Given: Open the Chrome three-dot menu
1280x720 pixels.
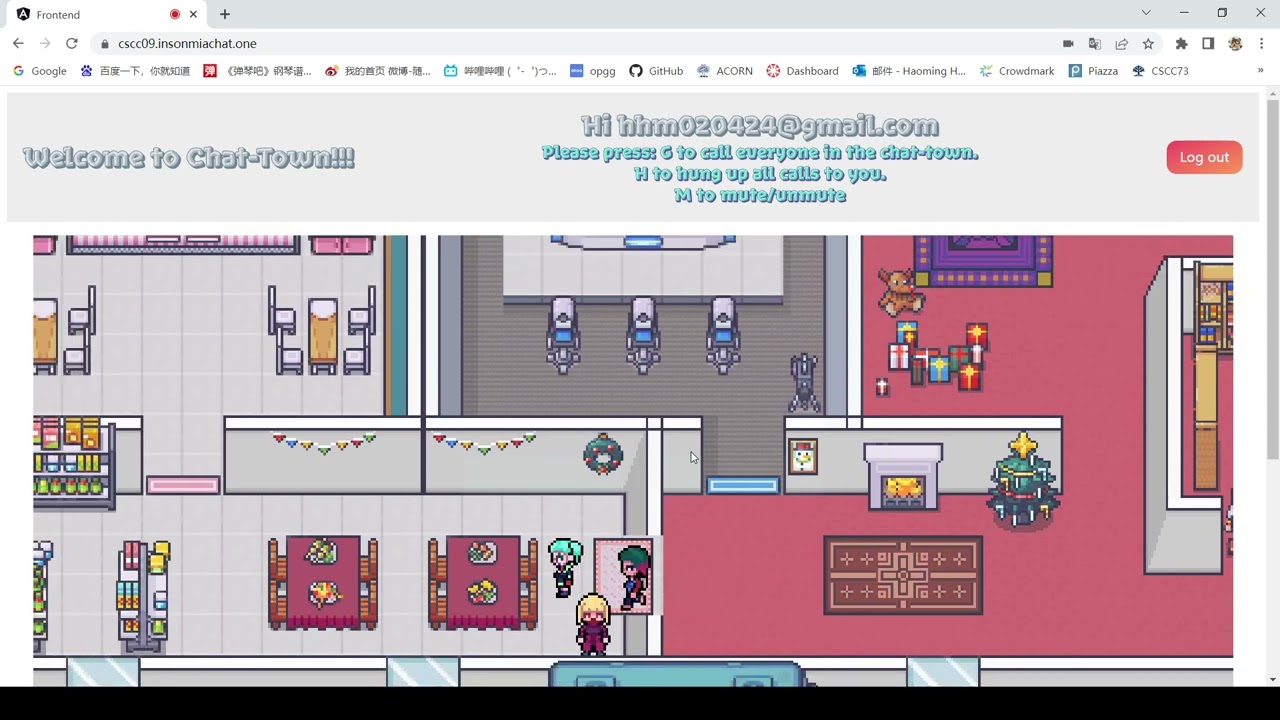Looking at the screenshot, I should pyautogui.click(x=1262, y=43).
